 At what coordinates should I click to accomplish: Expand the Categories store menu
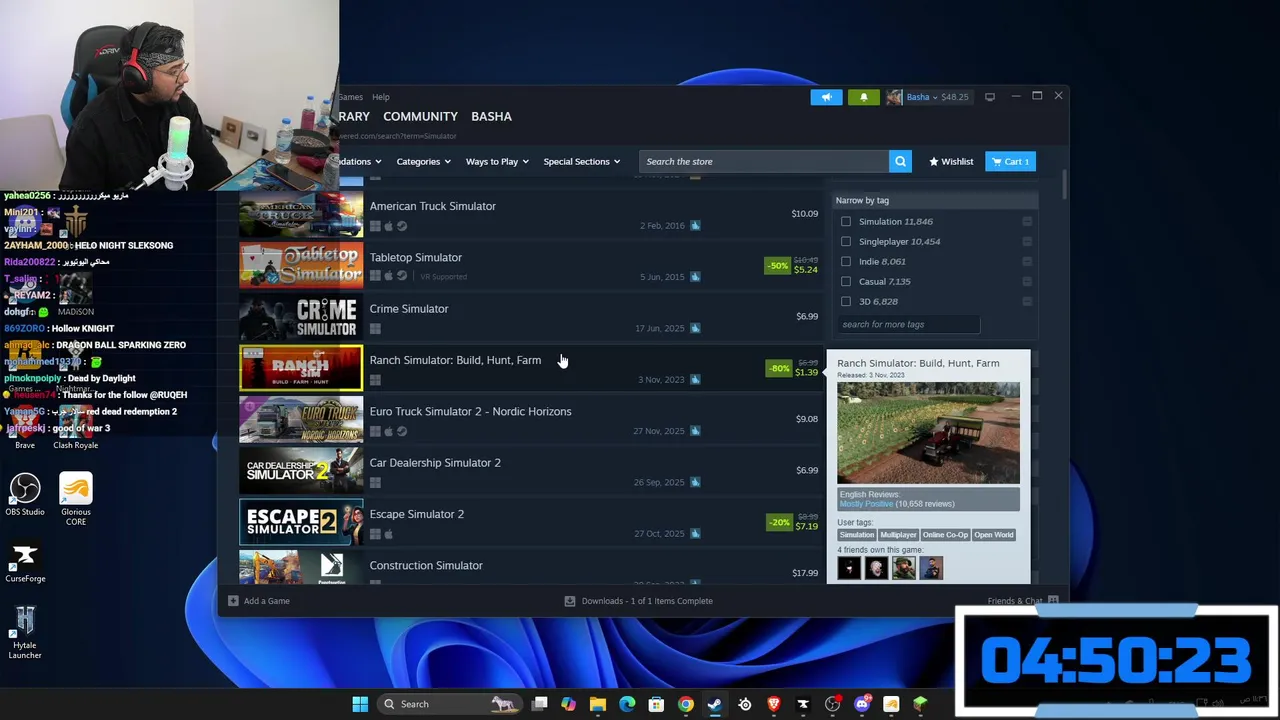tap(423, 161)
